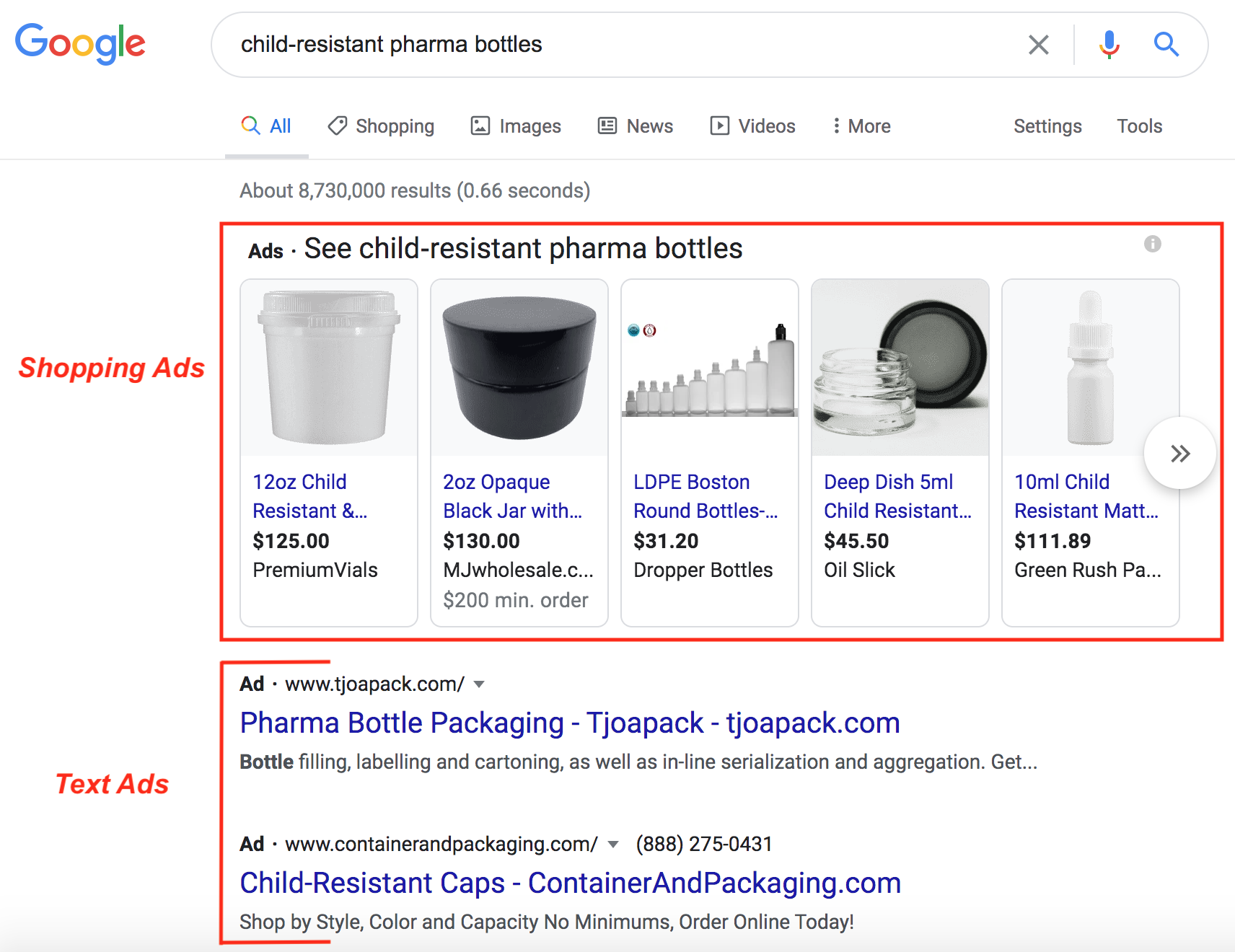Open the Deep Dish 5ml jar image
1235x952 pixels.
point(900,368)
